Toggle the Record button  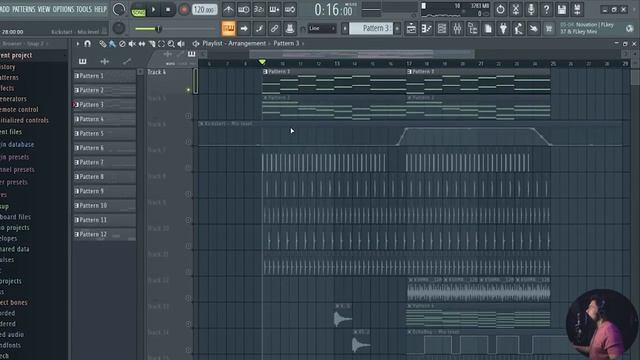point(184,9)
